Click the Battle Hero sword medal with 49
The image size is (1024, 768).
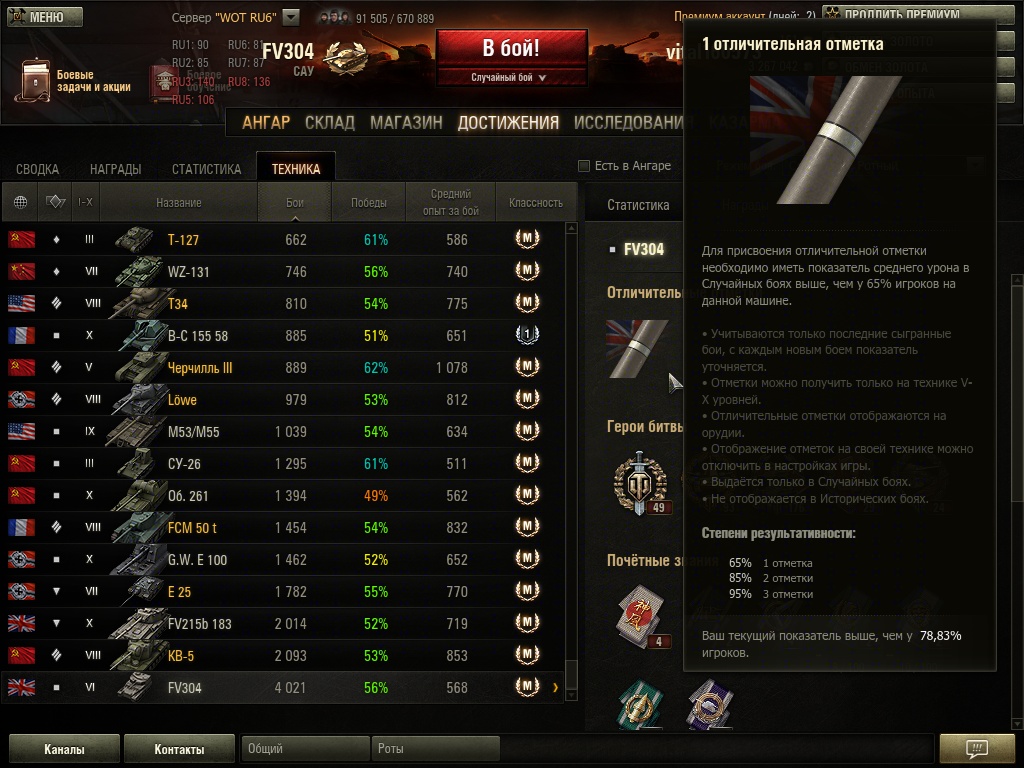641,483
